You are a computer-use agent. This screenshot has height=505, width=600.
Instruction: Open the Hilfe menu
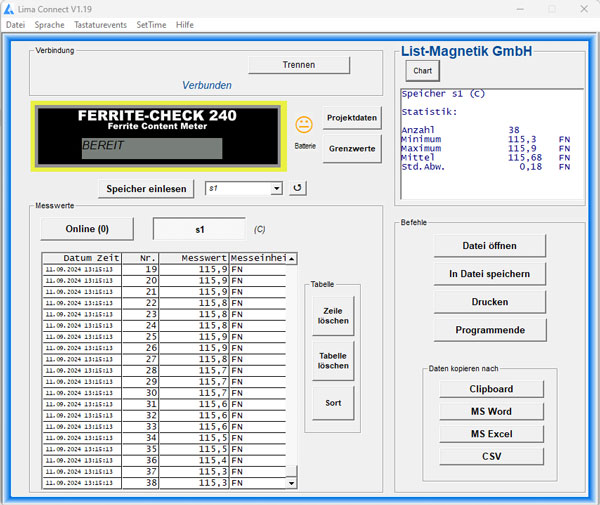(185, 24)
